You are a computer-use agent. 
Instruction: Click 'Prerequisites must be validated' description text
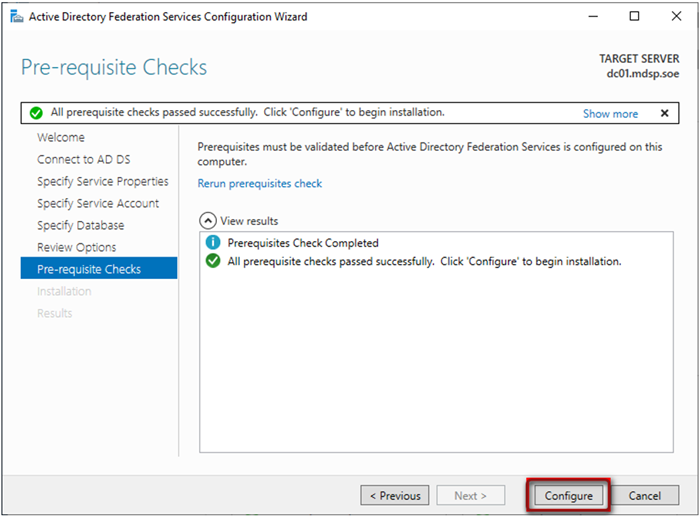[429, 154]
